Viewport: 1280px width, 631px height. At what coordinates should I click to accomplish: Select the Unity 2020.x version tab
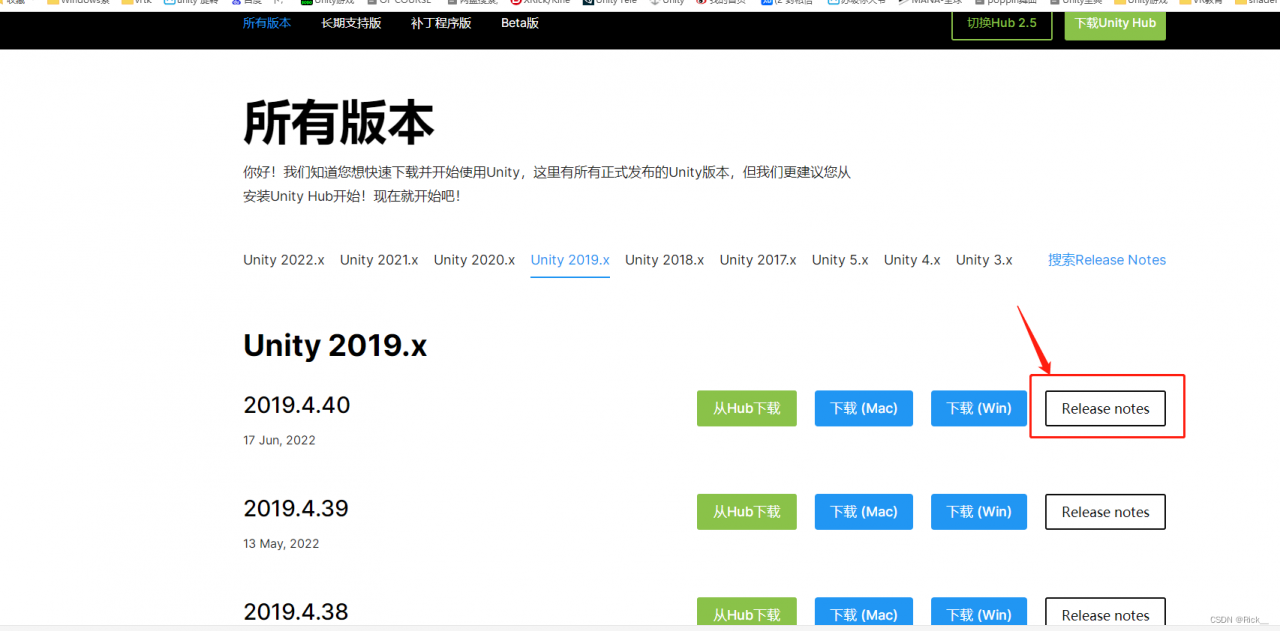(474, 260)
